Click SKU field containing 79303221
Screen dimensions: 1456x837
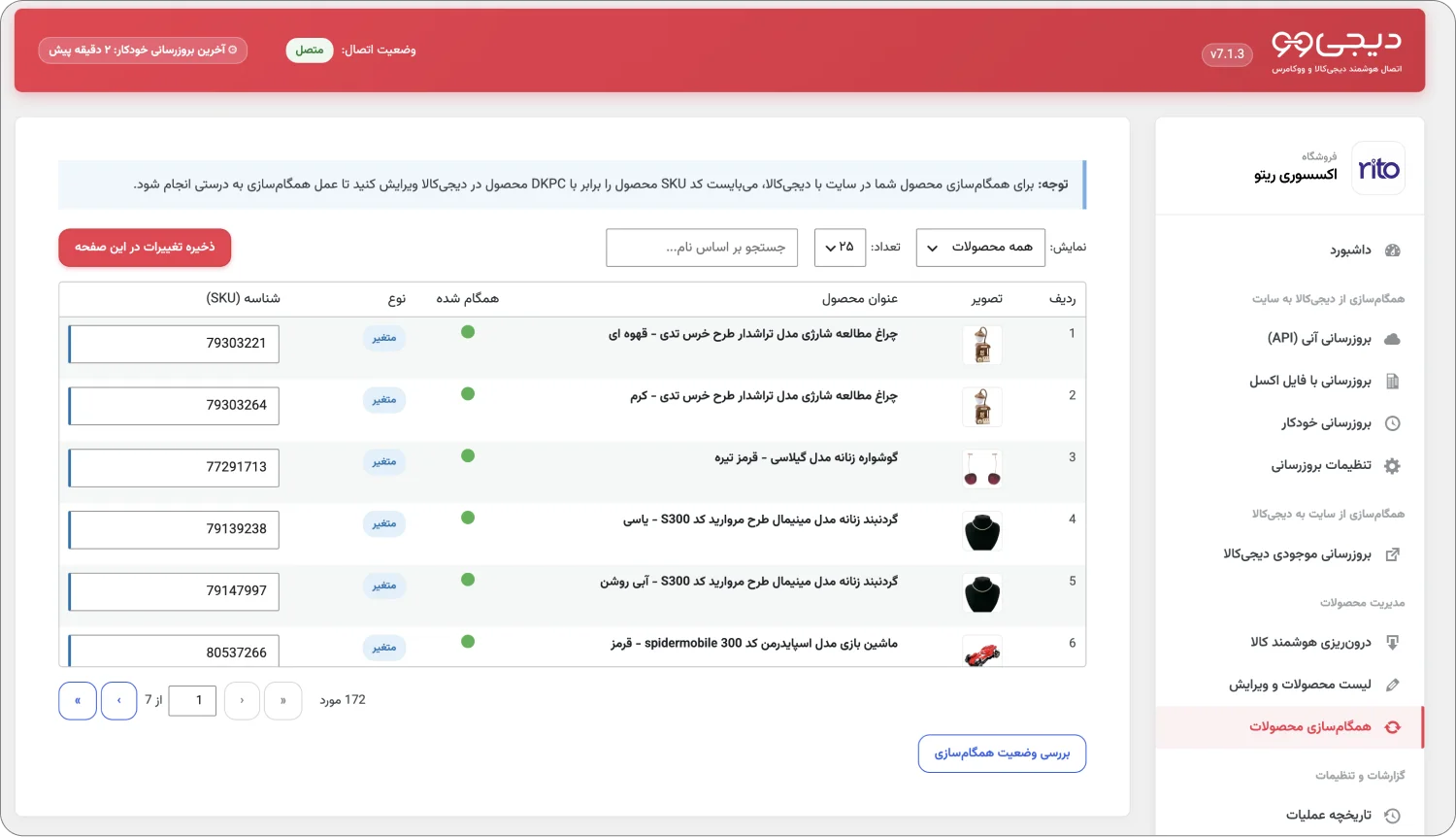(x=174, y=344)
